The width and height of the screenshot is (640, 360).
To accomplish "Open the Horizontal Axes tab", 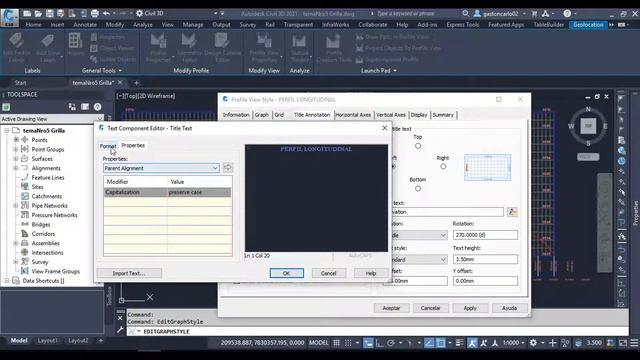I will pyautogui.click(x=353, y=115).
